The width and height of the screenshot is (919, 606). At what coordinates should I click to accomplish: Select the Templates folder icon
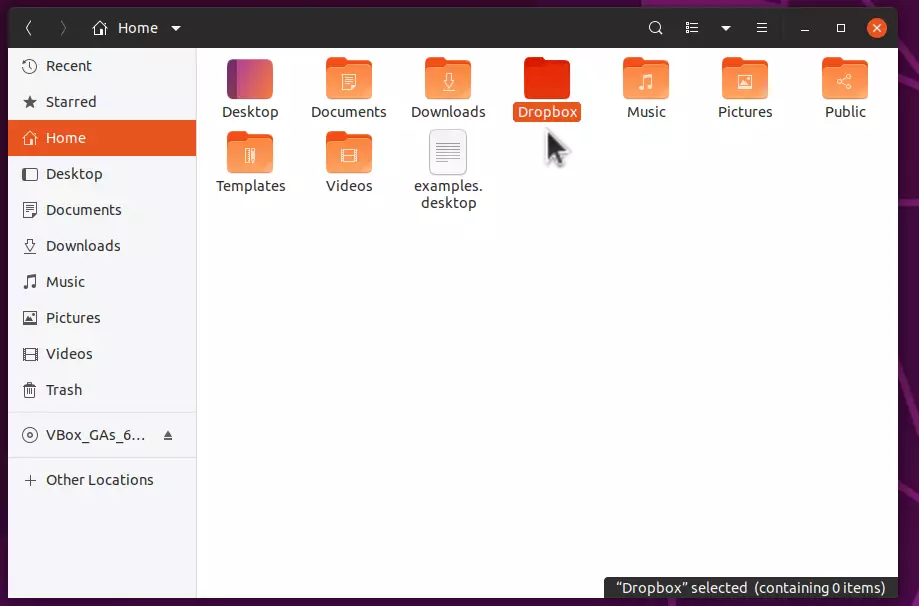pyautogui.click(x=250, y=152)
